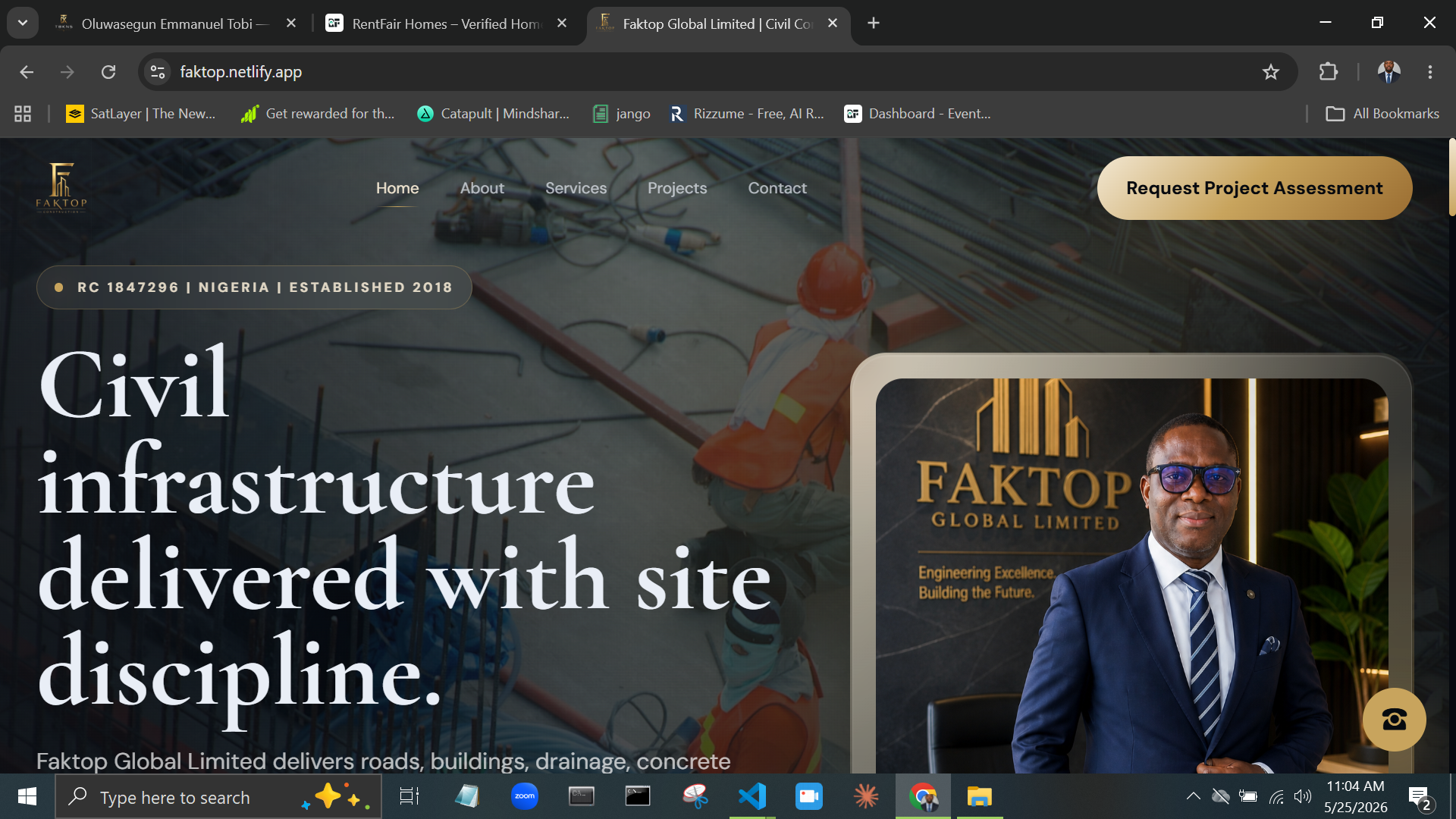1456x819 pixels.
Task: View site information icon in address bar
Action: pyautogui.click(x=158, y=72)
